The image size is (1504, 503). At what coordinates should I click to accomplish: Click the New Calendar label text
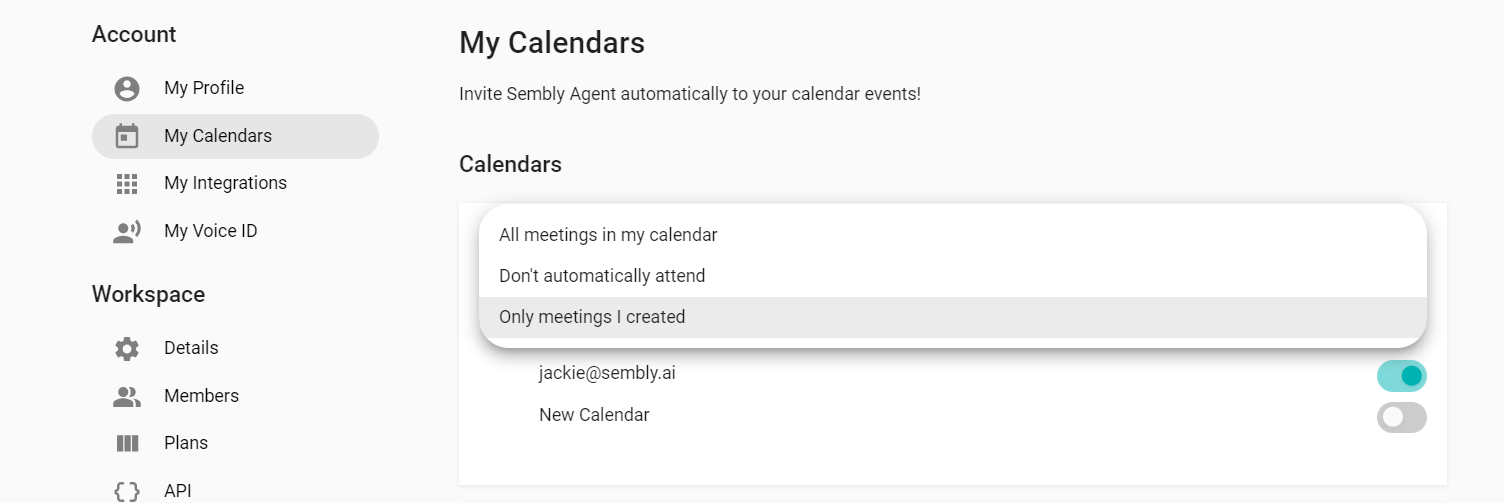pyautogui.click(x=594, y=415)
